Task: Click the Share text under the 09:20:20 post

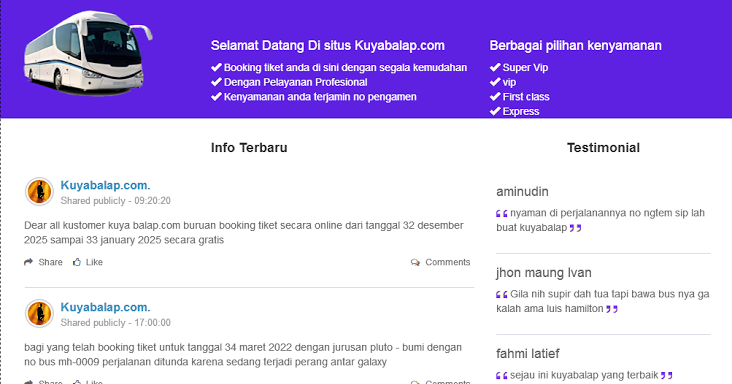Action: pyautogui.click(x=50, y=262)
